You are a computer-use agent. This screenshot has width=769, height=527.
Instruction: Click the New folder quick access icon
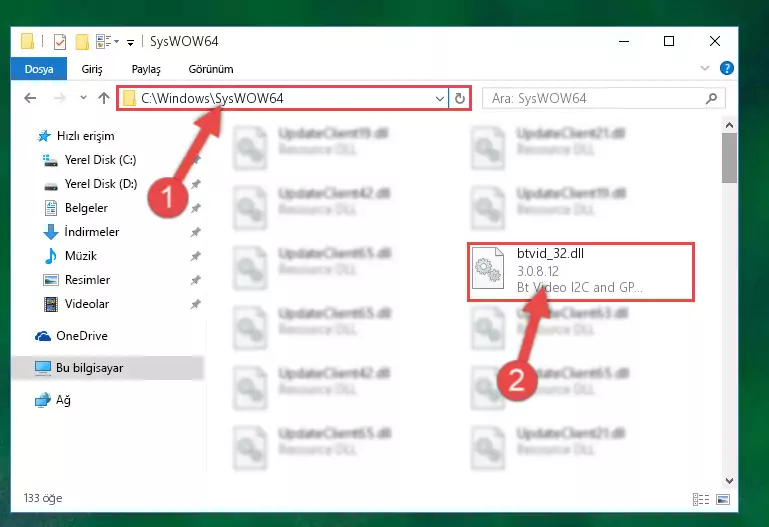(82, 42)
